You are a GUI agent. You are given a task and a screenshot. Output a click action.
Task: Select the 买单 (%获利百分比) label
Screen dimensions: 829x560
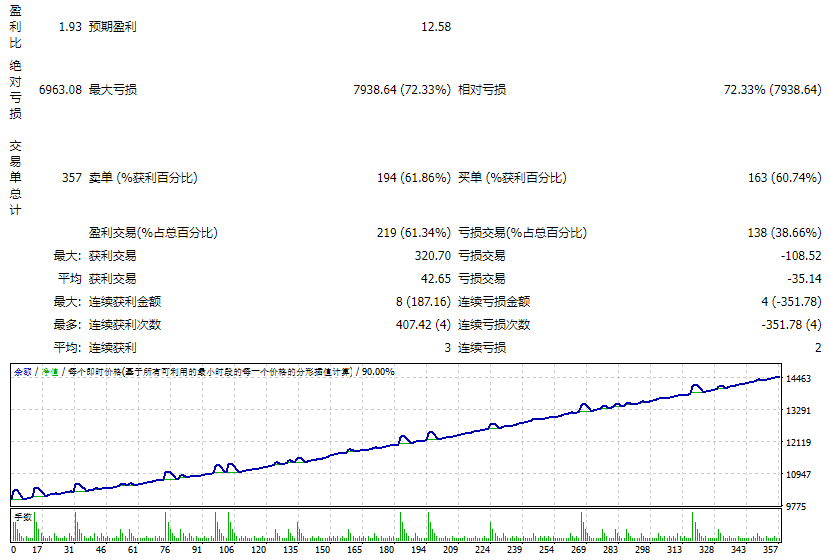coord(512,178)
